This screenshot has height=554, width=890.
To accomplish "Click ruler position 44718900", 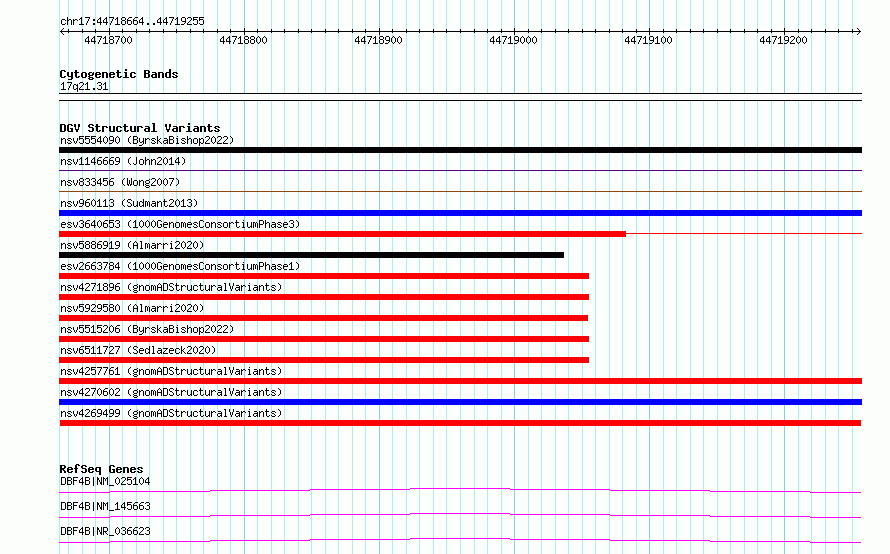I will point(379,40).
